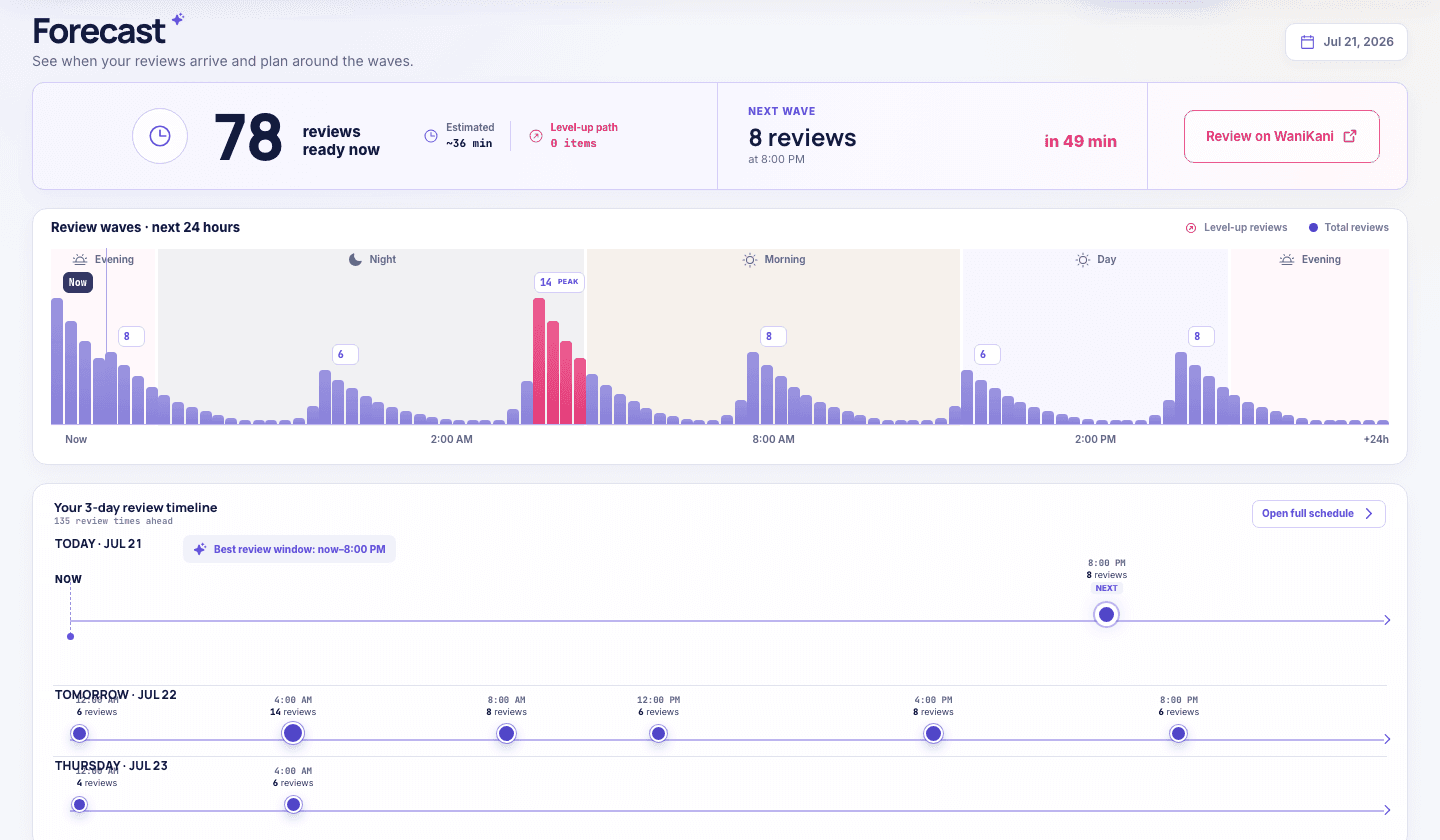Select tomorrow's 4:00 AM 14 reviews marker
1440x840 pixels.
293,733
